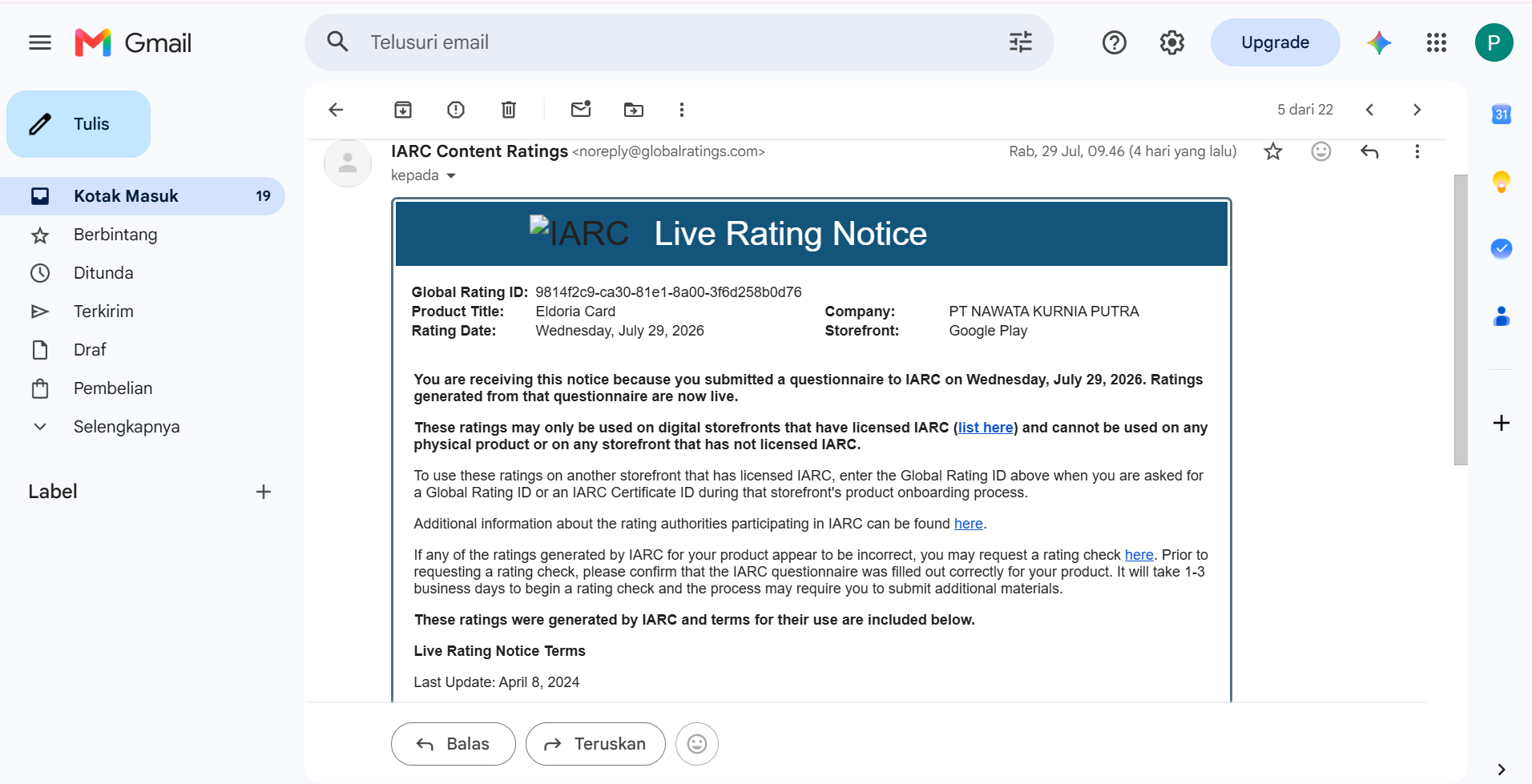Viewport: 1532px width, 784px height.
Task: Archive this email
Action: pos(403,110)
